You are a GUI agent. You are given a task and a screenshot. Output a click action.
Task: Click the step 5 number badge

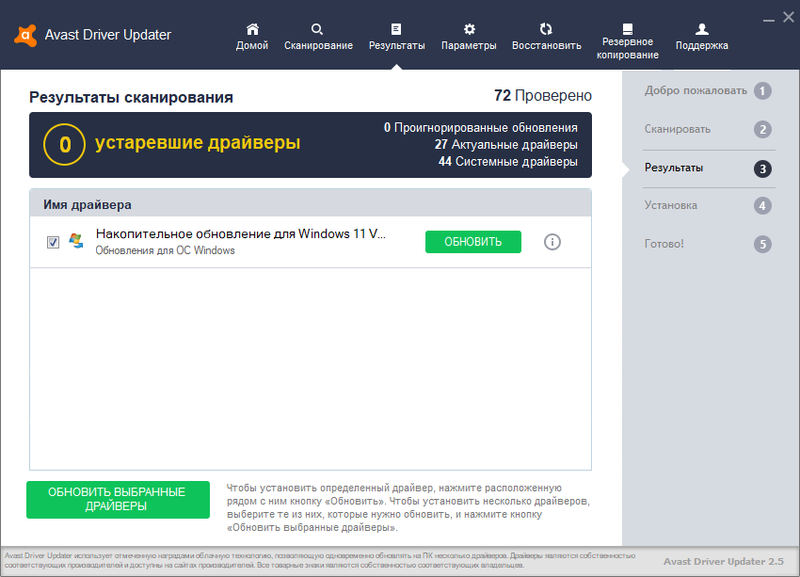763,244
